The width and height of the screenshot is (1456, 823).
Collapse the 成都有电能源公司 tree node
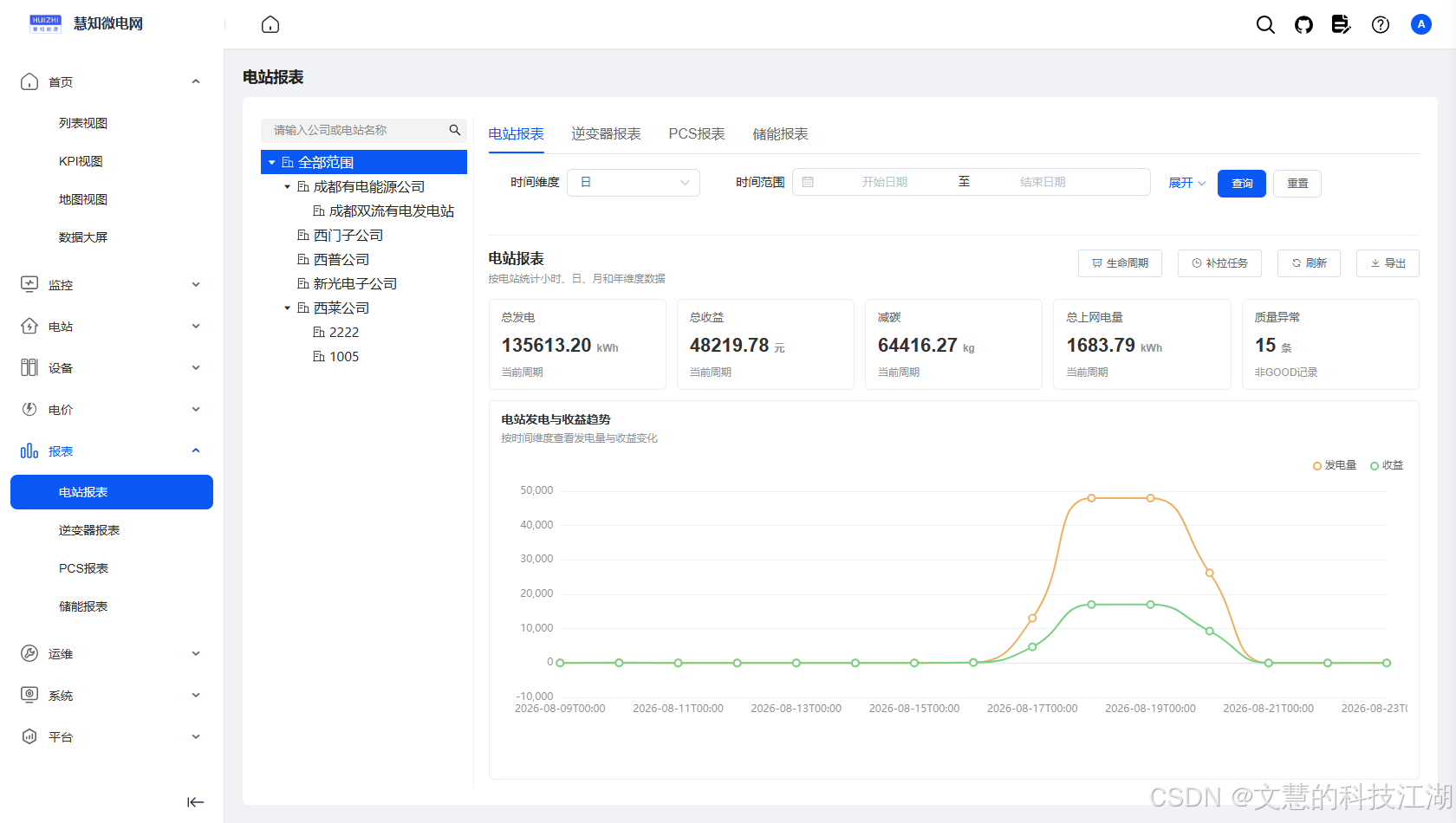click(x=288, y=186)
